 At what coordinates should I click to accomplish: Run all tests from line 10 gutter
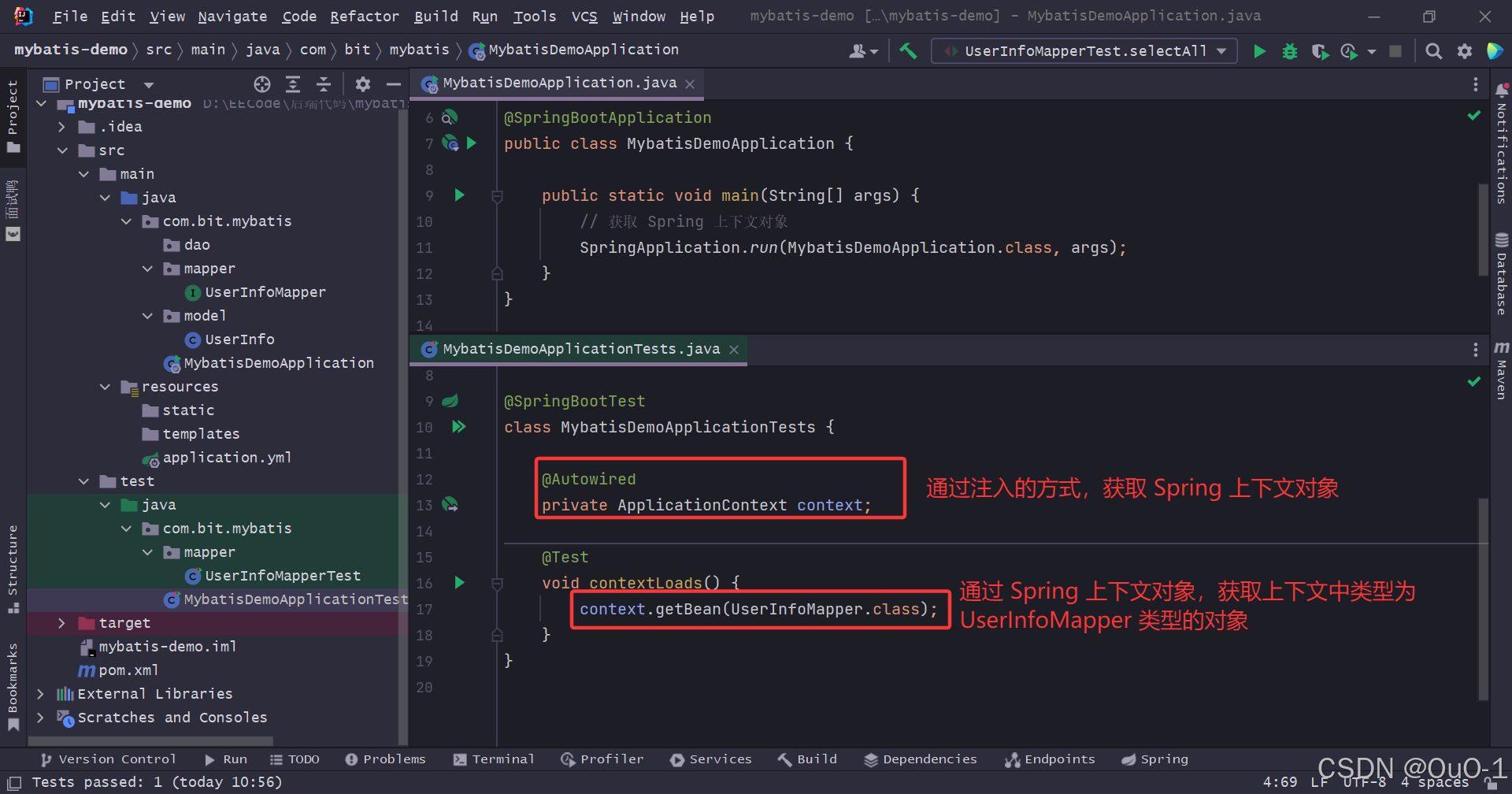pos(459,427)
